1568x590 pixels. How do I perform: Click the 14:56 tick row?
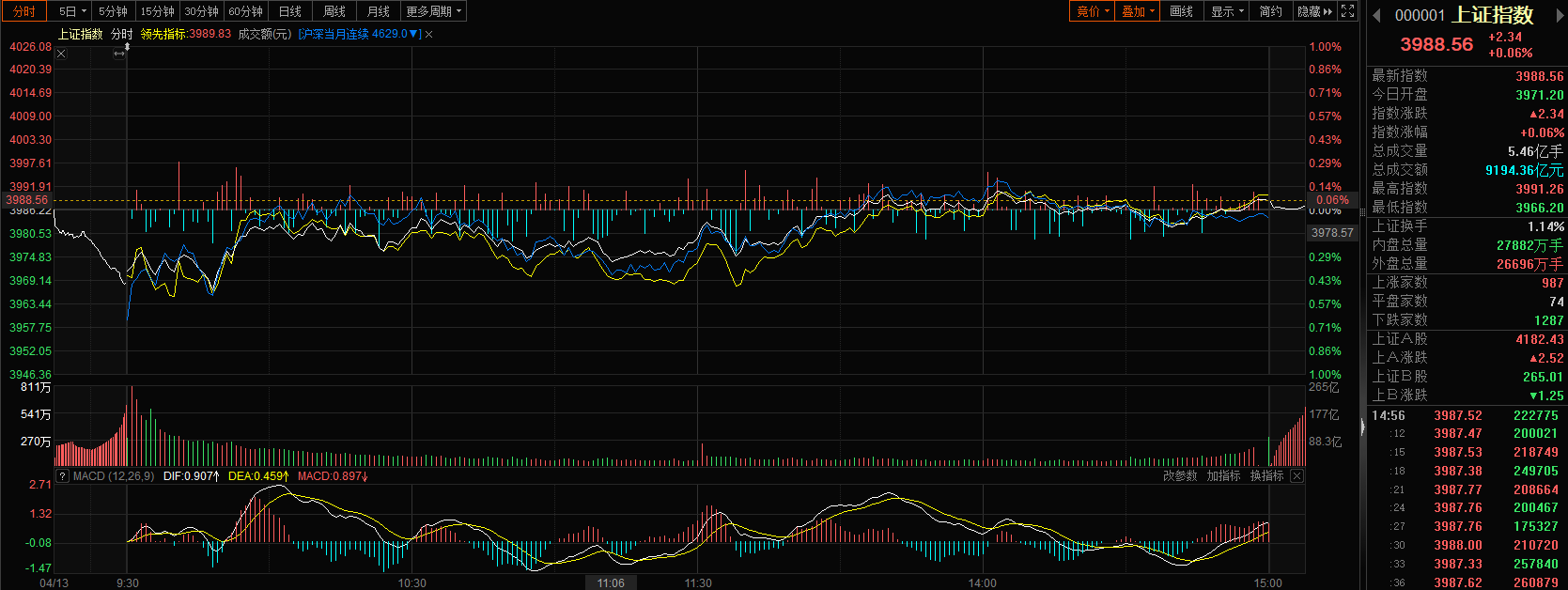click(x=1467, y=415)
